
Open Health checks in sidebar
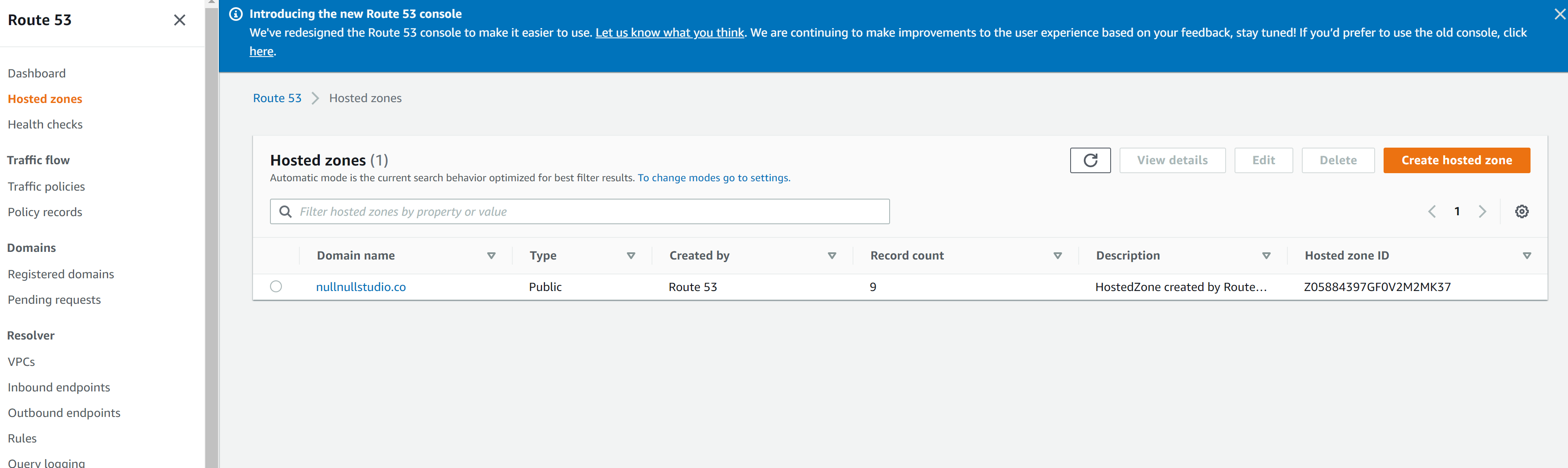pyautogui.click(x=45, y=125)
